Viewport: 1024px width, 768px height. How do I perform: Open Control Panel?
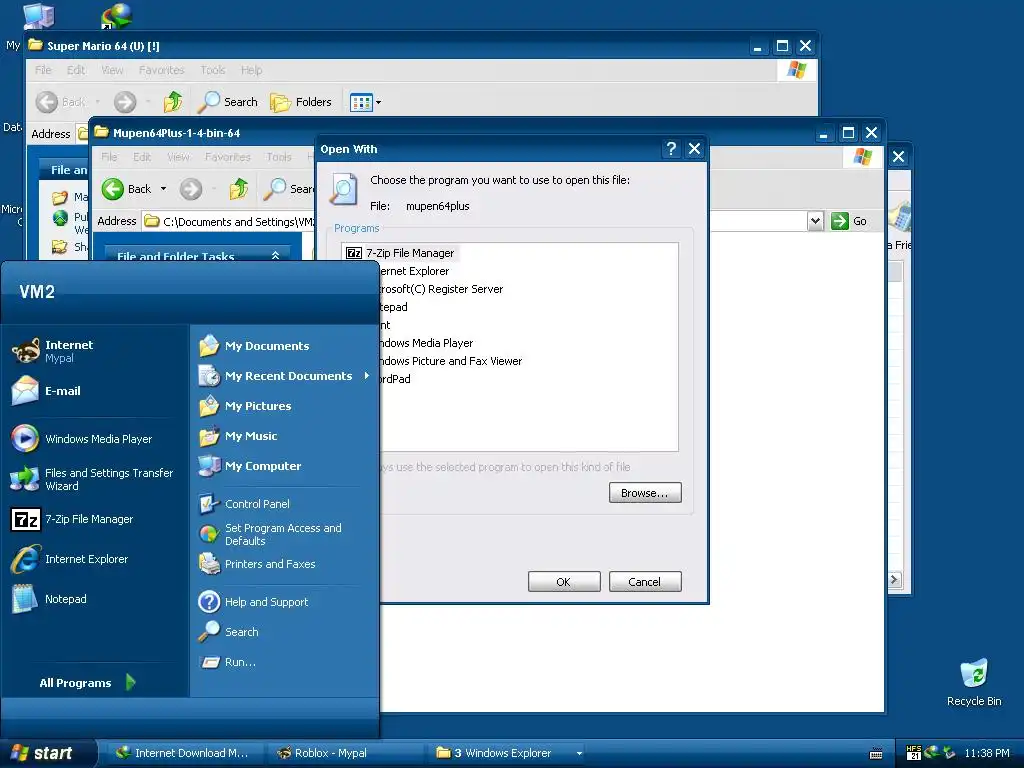pyautogui.click(x=244, y=504)
